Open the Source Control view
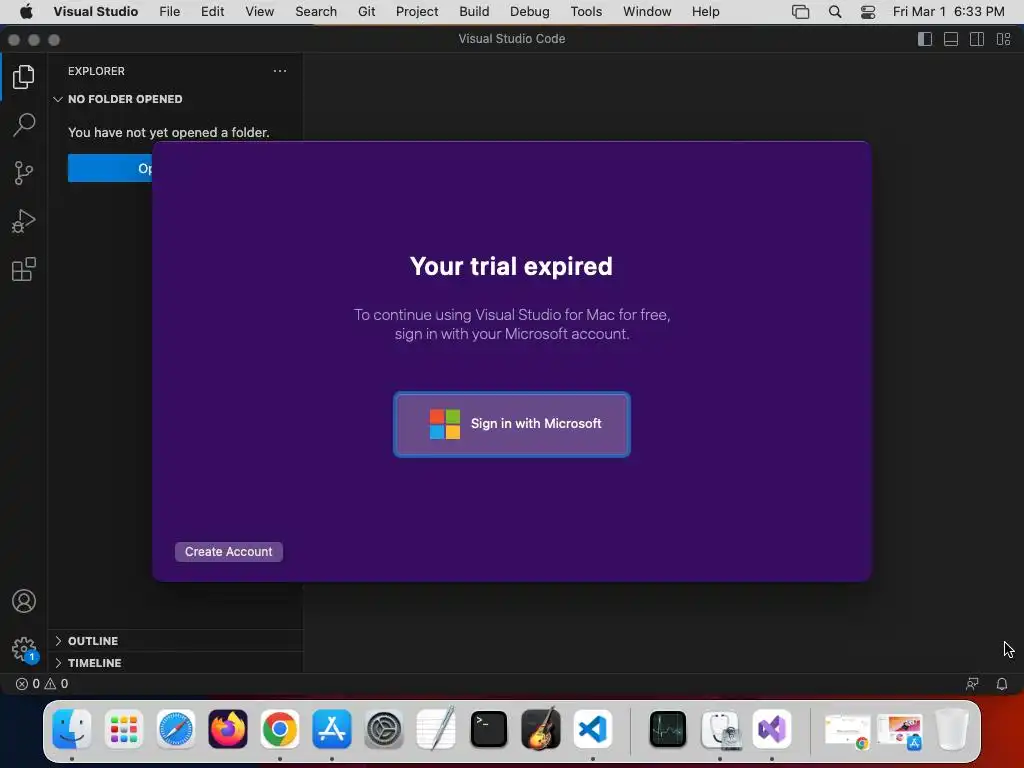The height and width of the screenshot is (768, 1024). coord(24,173)
